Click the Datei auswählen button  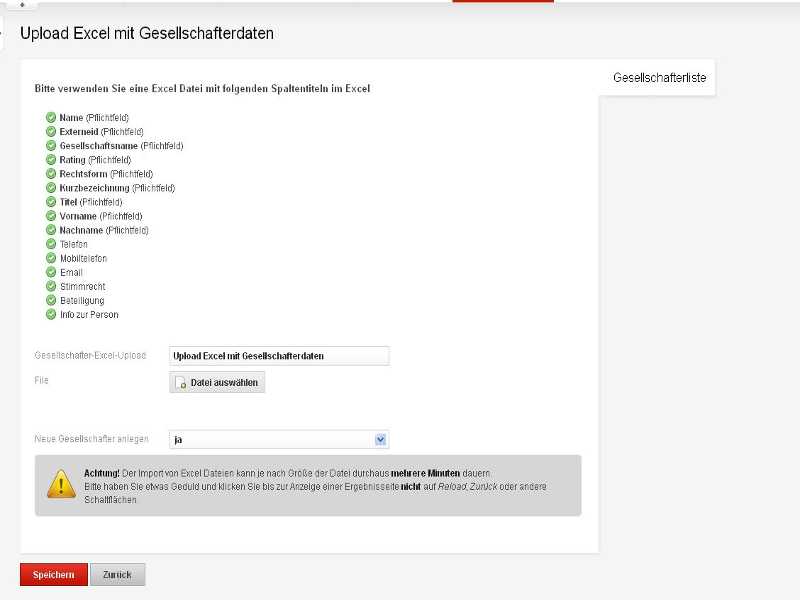click(217, 383)
